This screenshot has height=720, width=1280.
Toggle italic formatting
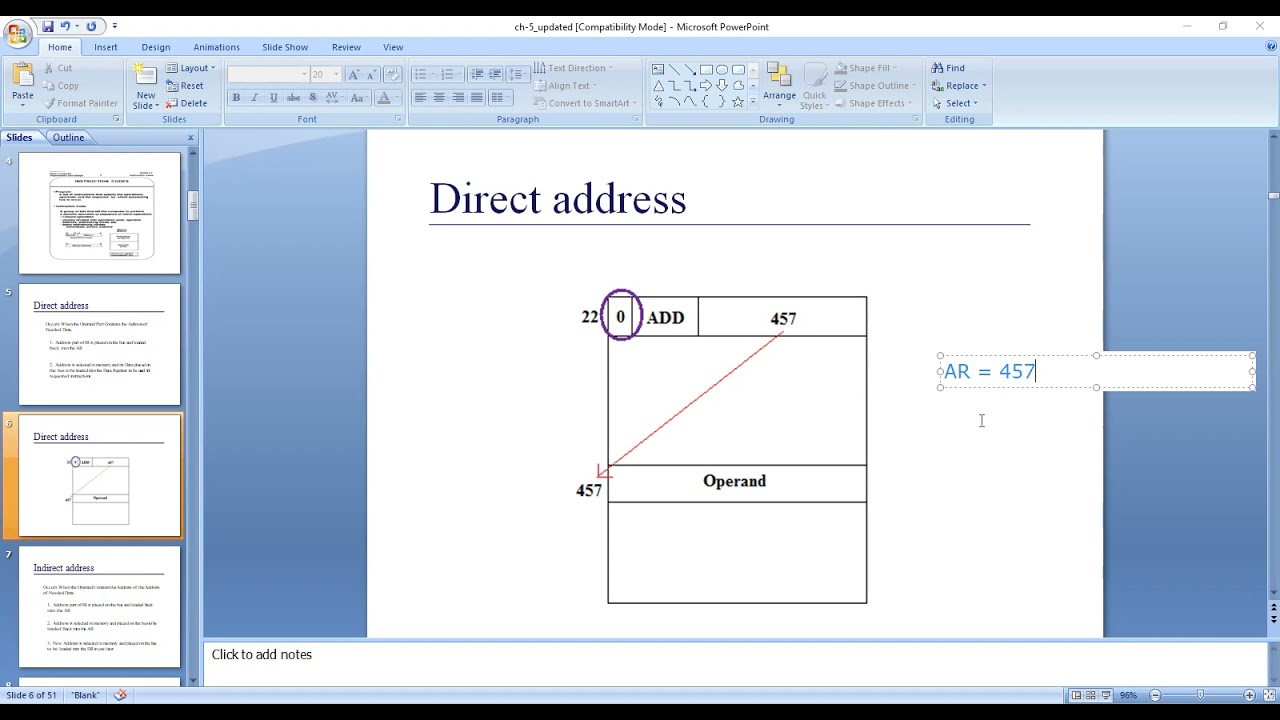(x=255, y=98)
